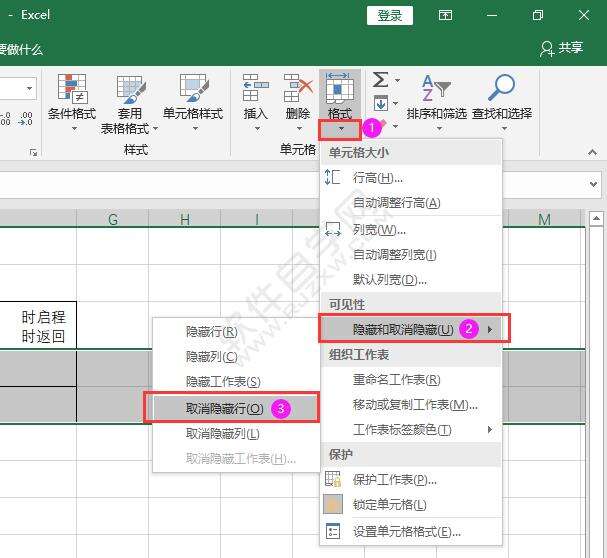Select column G header
The height and width of the screenshot is (558, 607).
113,219
